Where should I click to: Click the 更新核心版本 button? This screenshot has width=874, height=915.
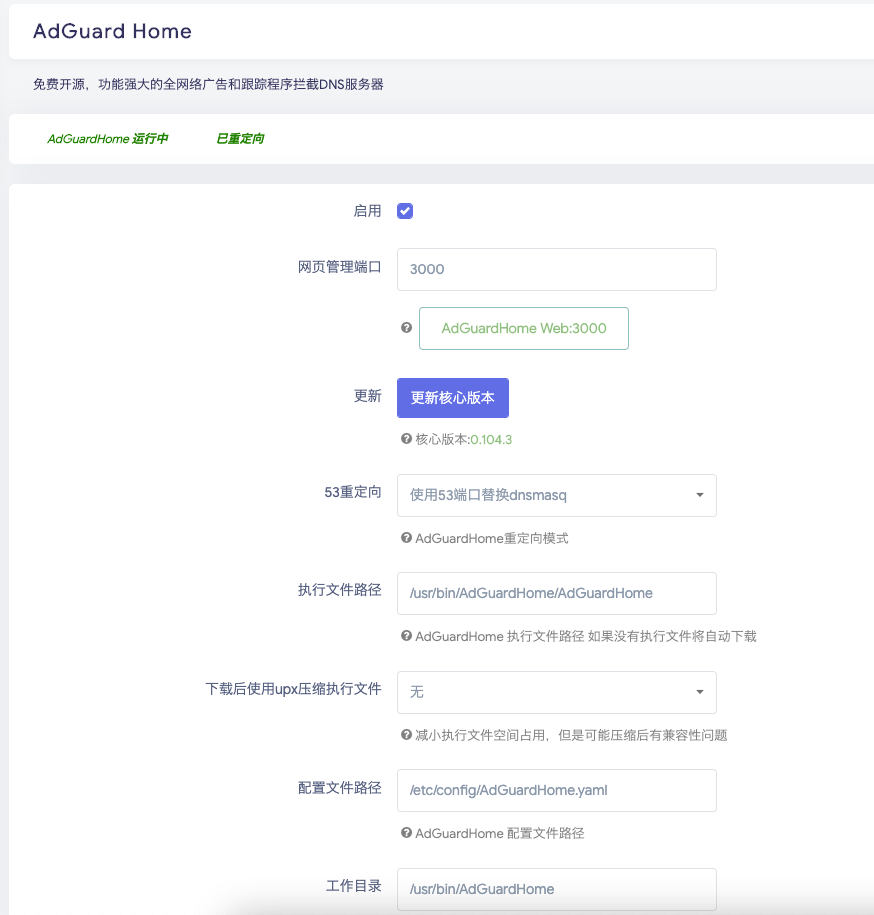453,398
